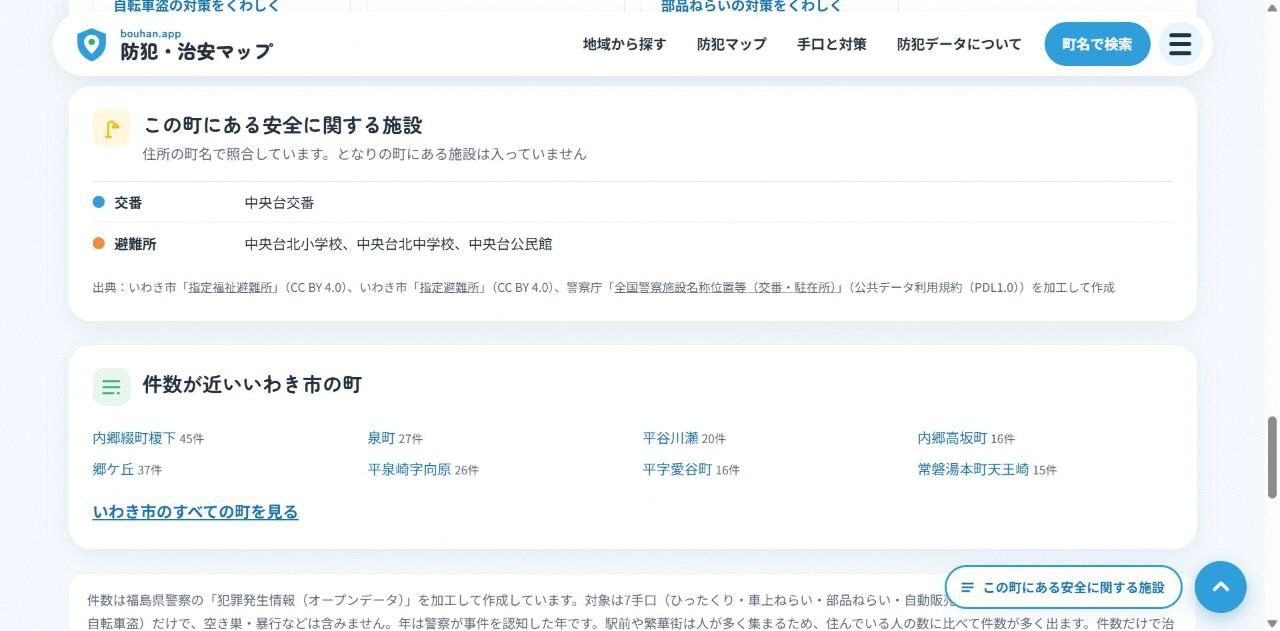Click the 避難所 row label

click(135, 244)
